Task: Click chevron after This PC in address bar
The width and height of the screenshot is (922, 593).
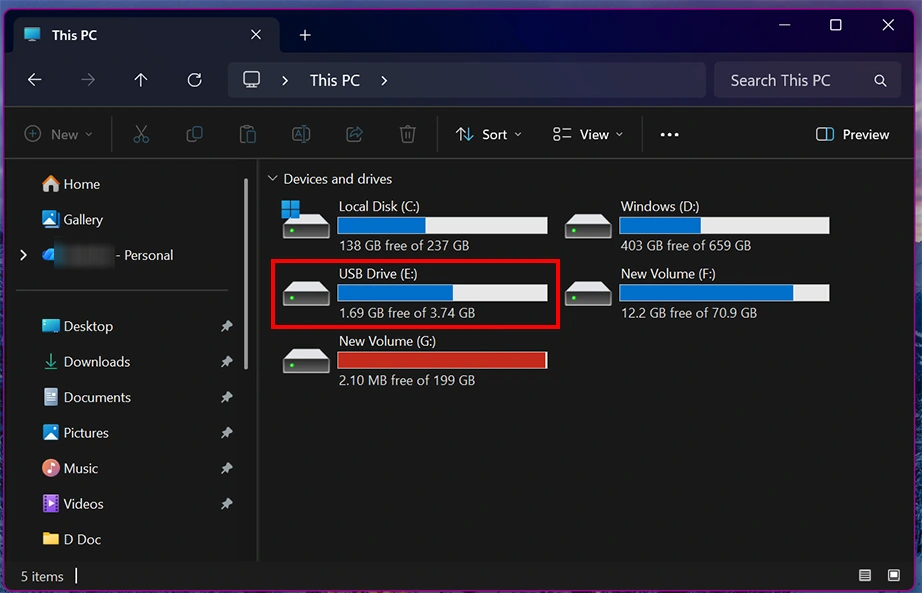Action: (x=384, y=81)
